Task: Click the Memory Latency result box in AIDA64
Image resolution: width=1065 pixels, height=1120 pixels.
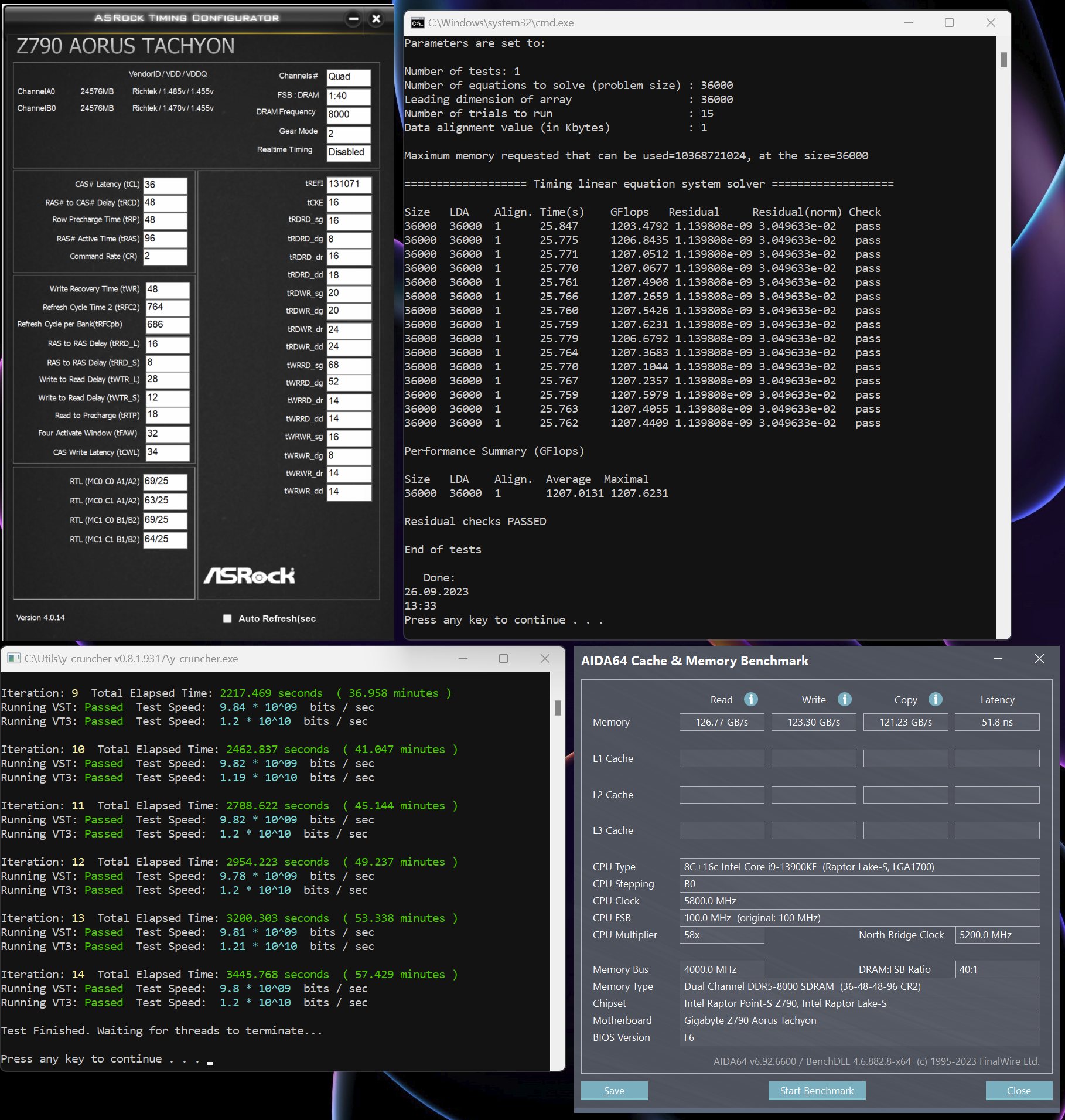Action: [x=997, y=722]
